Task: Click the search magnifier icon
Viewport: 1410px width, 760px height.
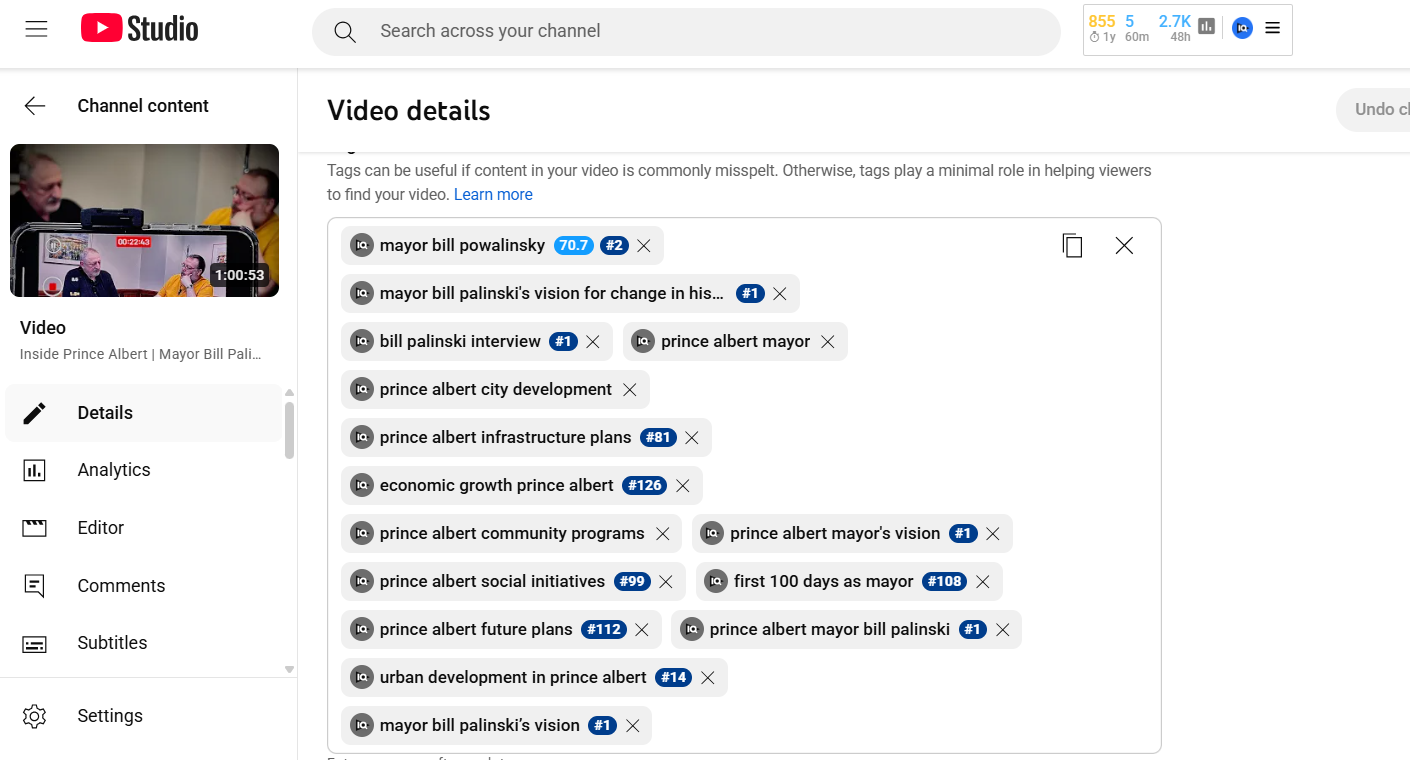Action: [x=345, y=32]
